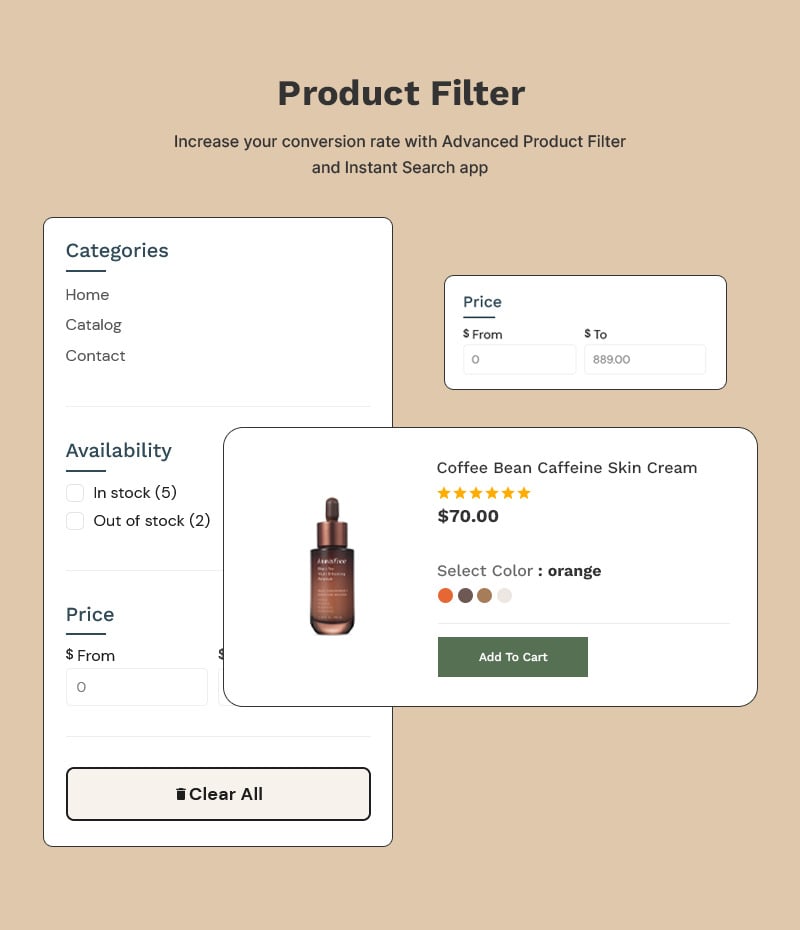Click the dollar icon beside To in top Price panel
This screenshot has width=800, height=930.
point(588,334)
